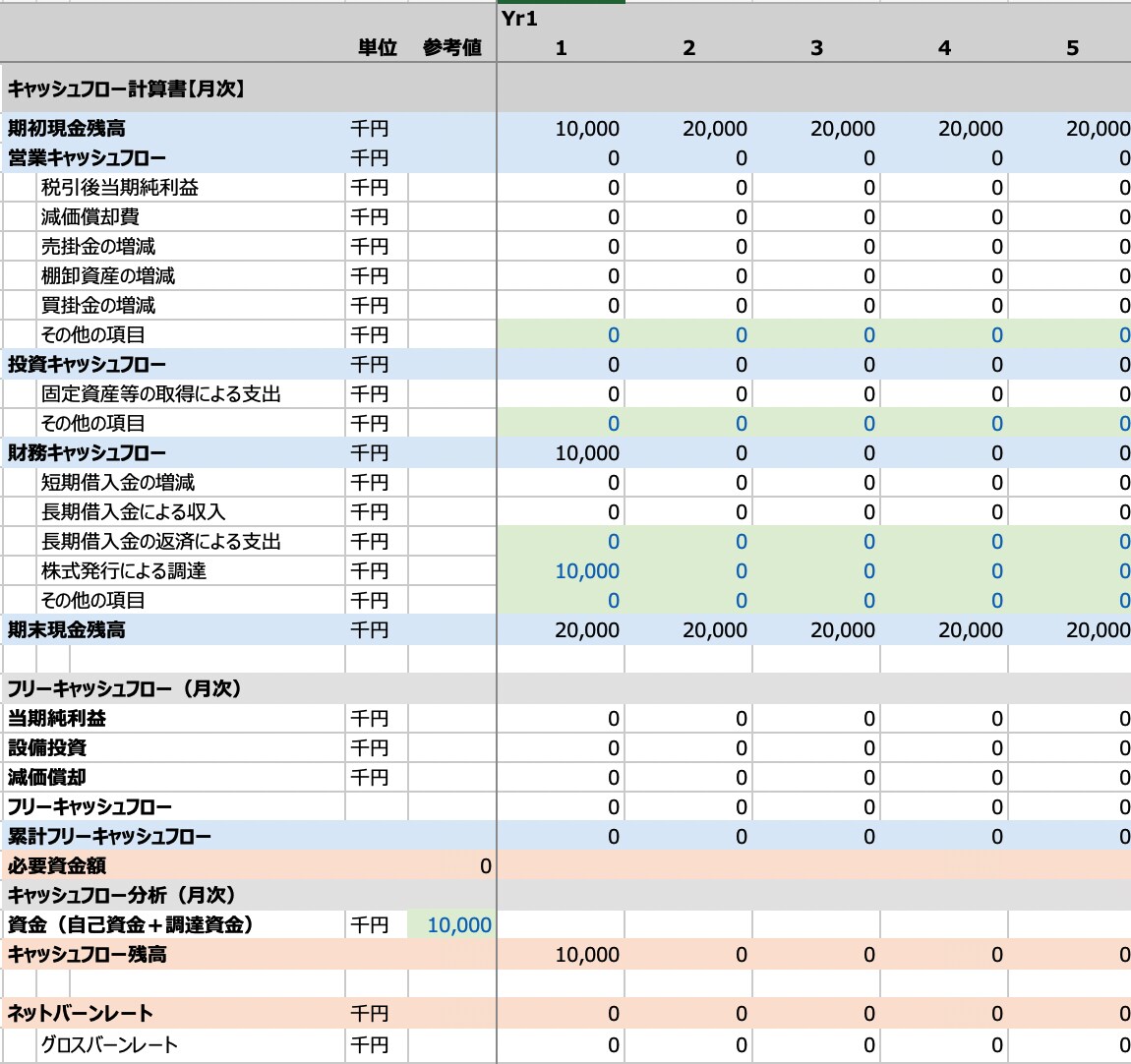Click the 期末現金残高 row label
Screen dimensions: 1131x1064
(66, 629)
